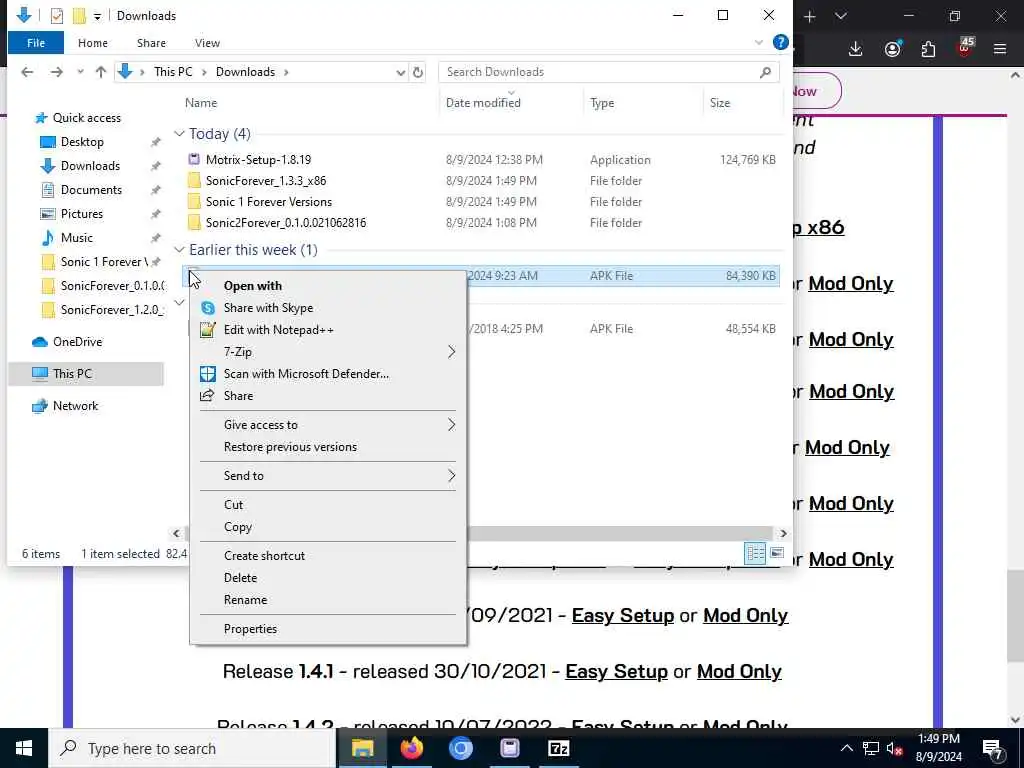Screen dimensions: 1024x768
Task: Open Restore previous versions
Action: 290,447
